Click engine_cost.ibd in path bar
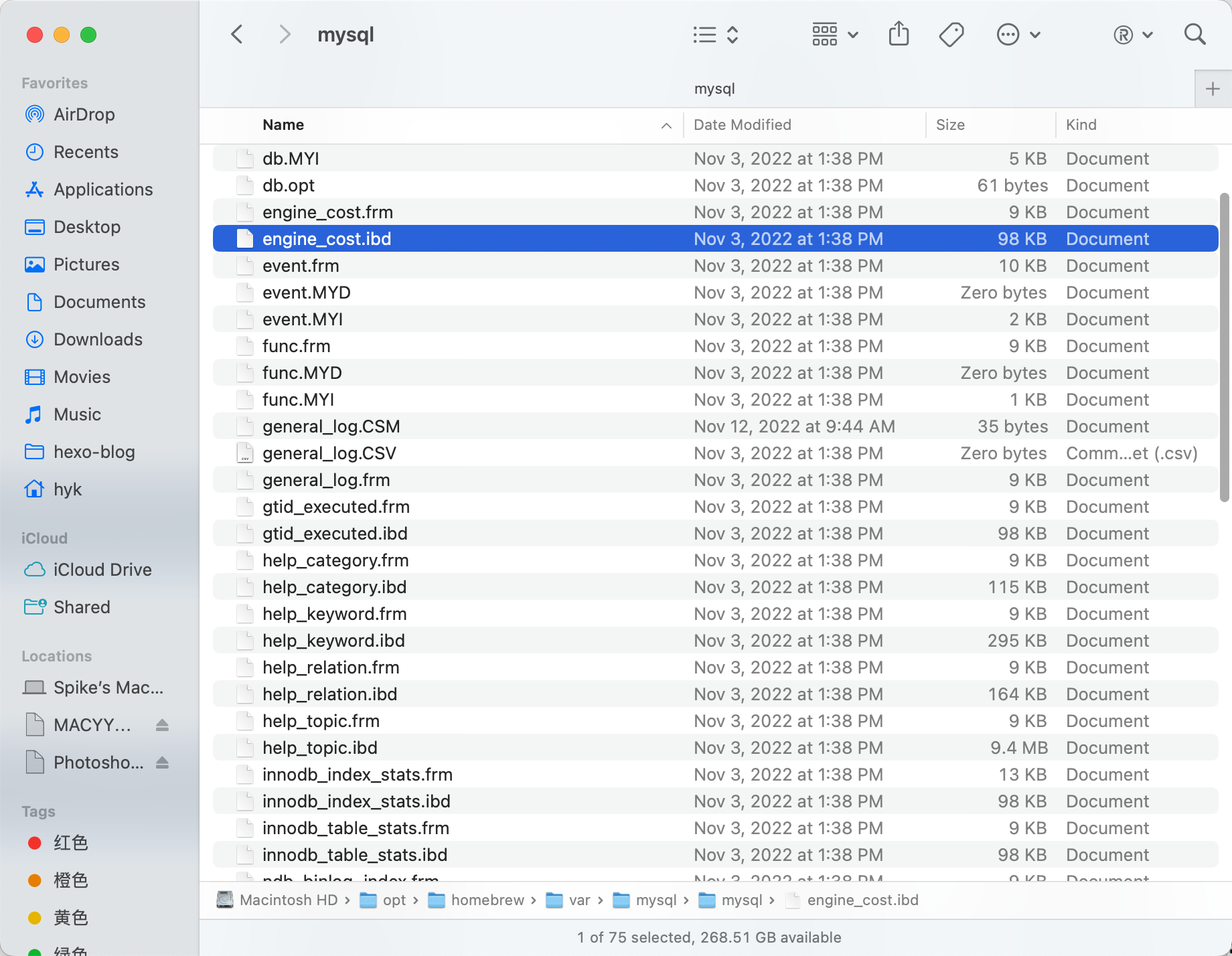The height and width of the screenshot is (956, 1232). [x=852, y=900]
